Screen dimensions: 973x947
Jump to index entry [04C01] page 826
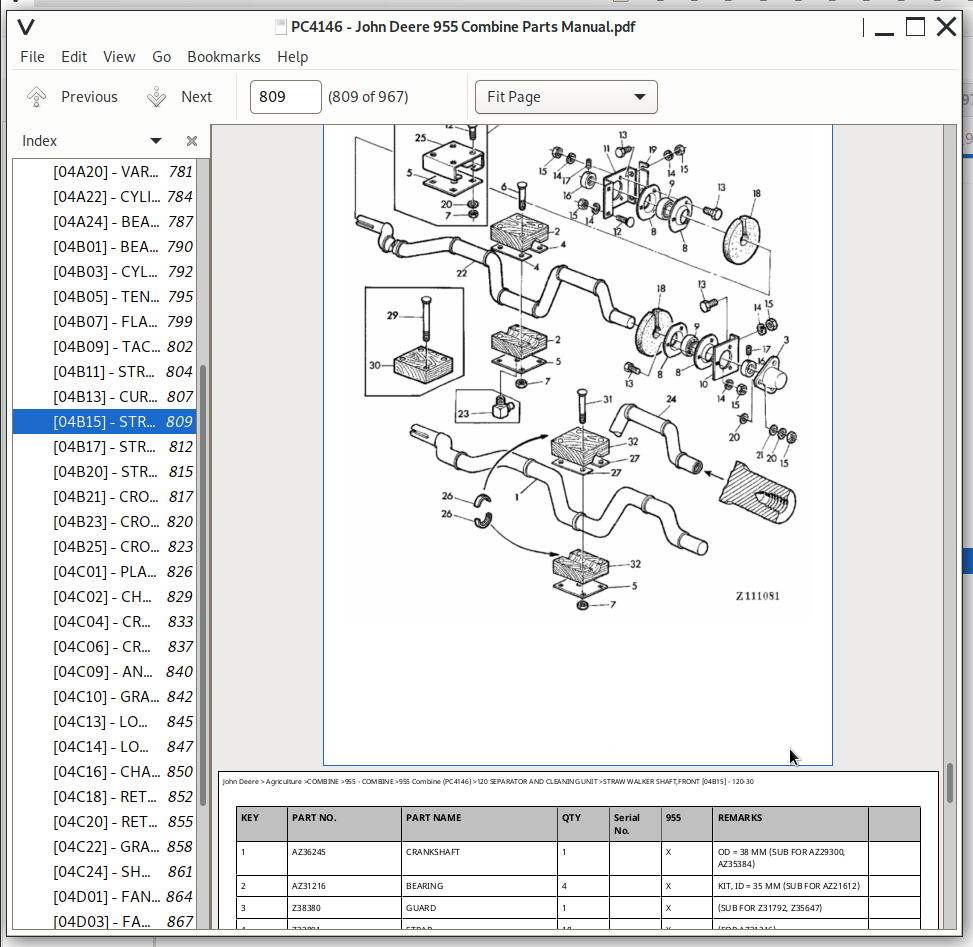pyautogui.click(x=105, y=572)
